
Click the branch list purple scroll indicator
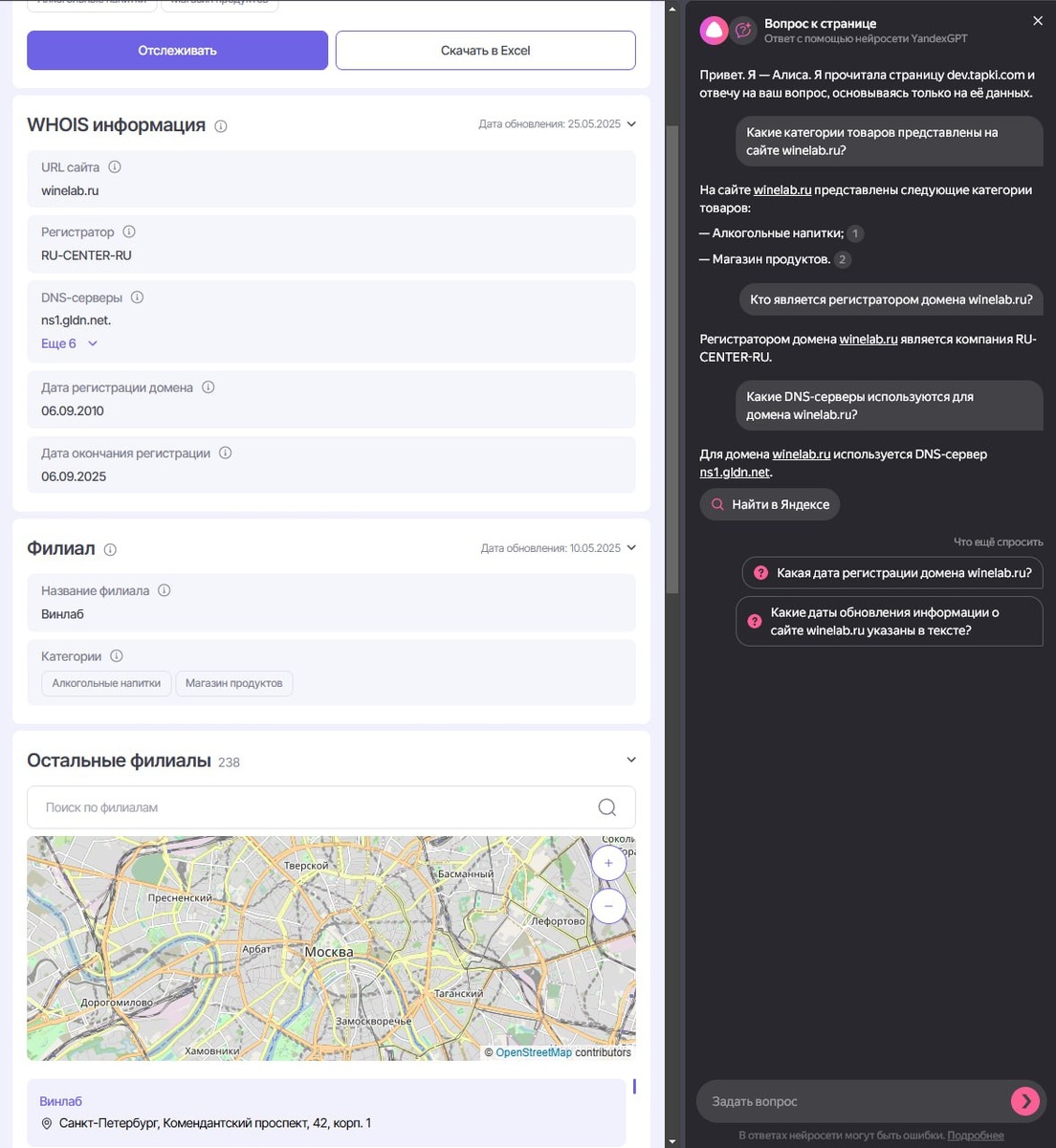(x=634, y=1087)
